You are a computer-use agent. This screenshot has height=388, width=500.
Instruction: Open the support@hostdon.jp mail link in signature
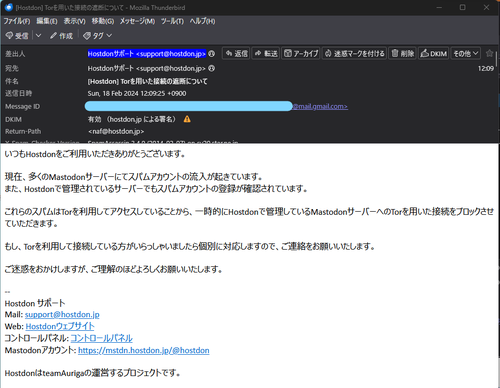[x=62, y=314]
